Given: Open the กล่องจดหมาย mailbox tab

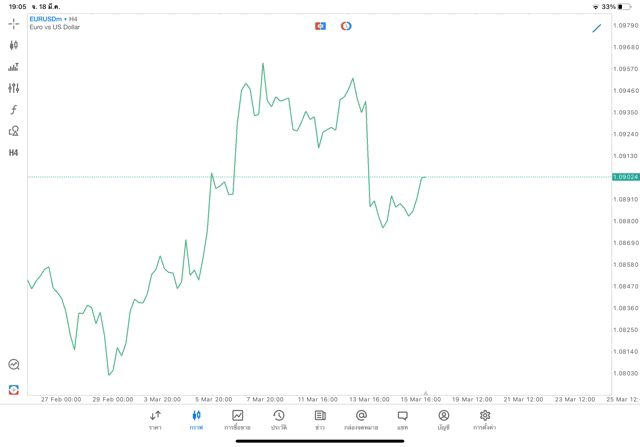Looking at the screenshot, I should [x=361, y=420].
